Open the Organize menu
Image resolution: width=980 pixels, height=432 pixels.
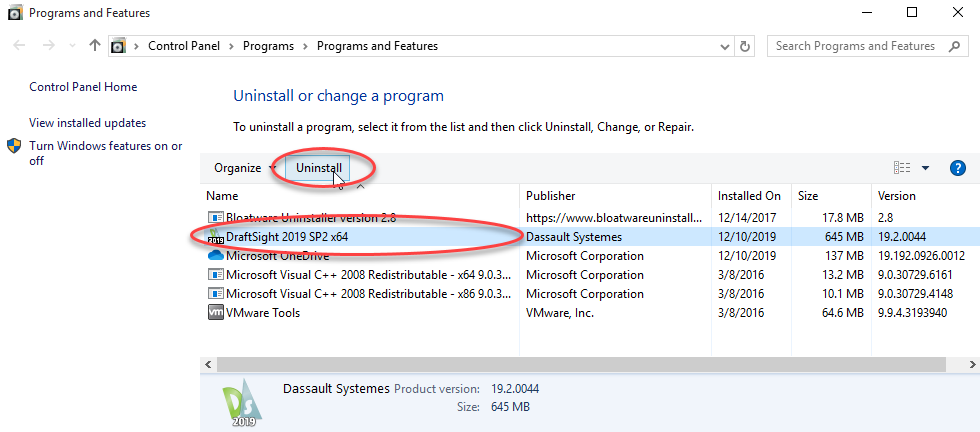(x=244, y=168)
